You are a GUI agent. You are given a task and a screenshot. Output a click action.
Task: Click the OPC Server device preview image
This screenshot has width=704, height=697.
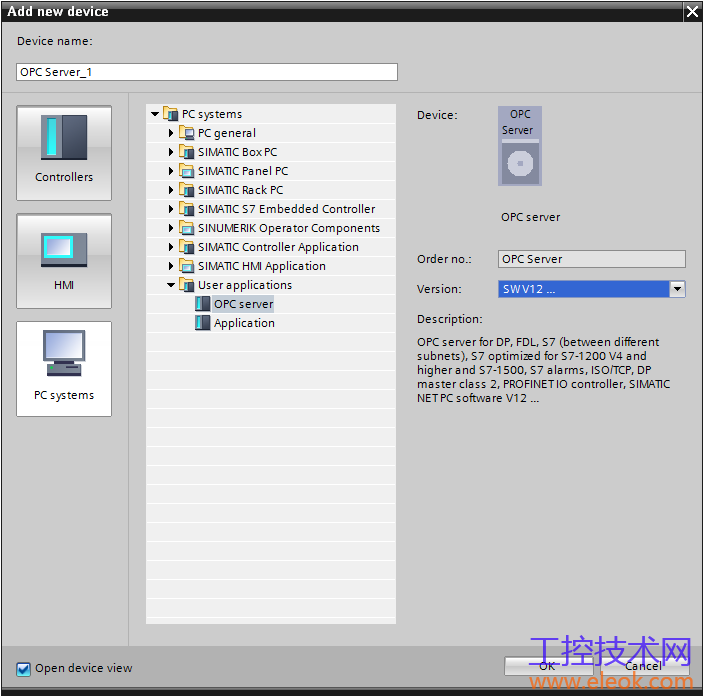(520, 146)
